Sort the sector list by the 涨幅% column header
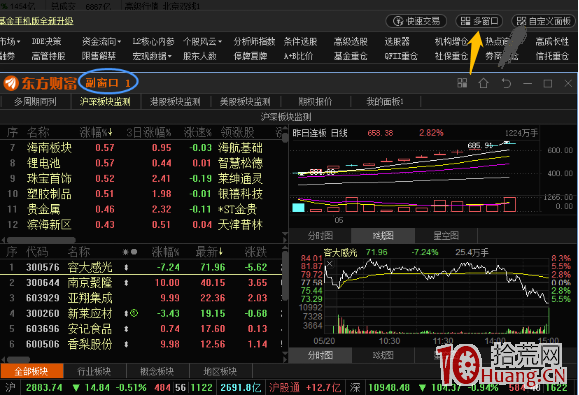The height and width of the screenshot is (395, 579). [96, 132]
